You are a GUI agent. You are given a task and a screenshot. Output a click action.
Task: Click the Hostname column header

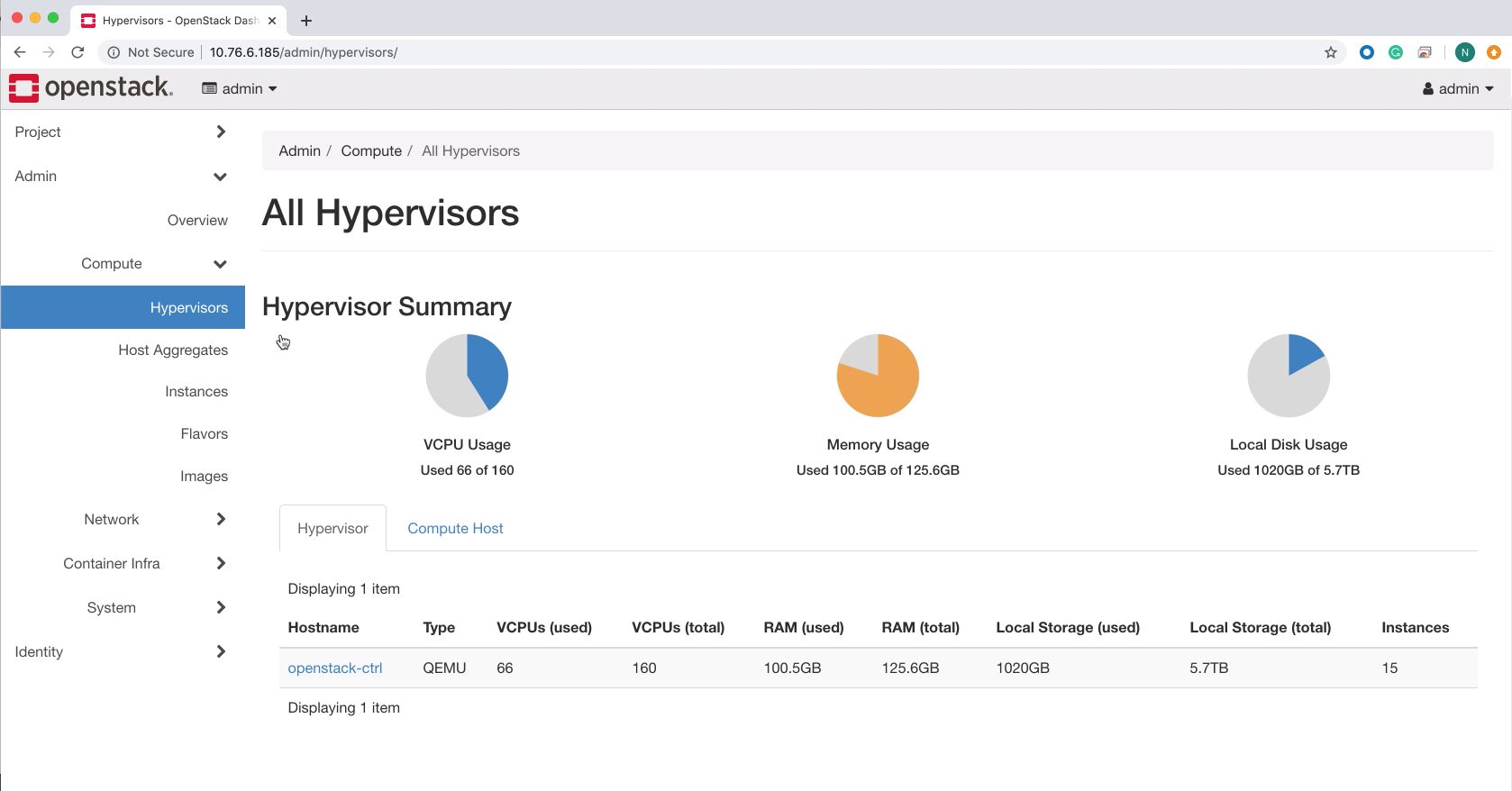click(323, 627)
